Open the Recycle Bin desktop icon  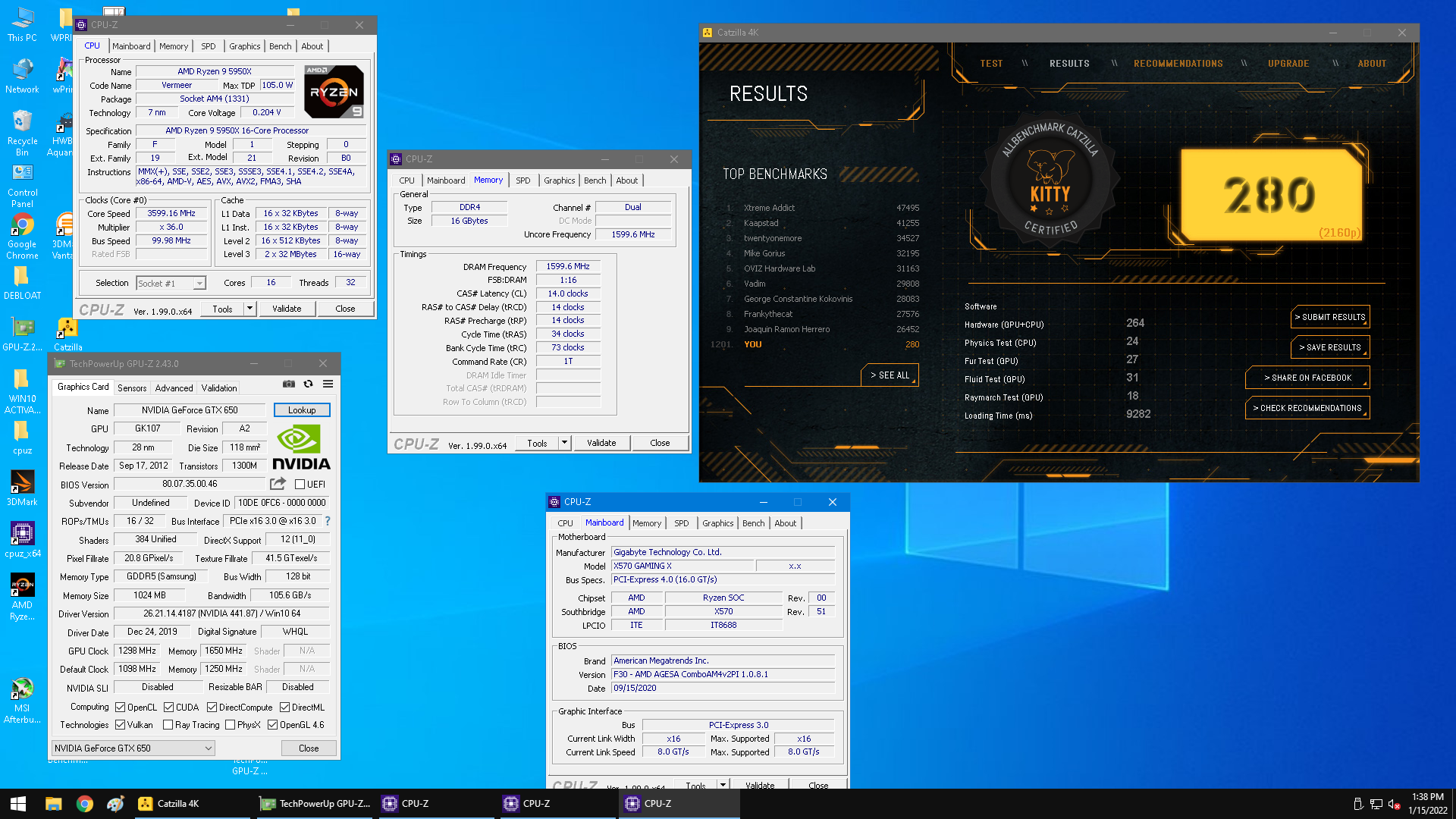pos(22,133)
